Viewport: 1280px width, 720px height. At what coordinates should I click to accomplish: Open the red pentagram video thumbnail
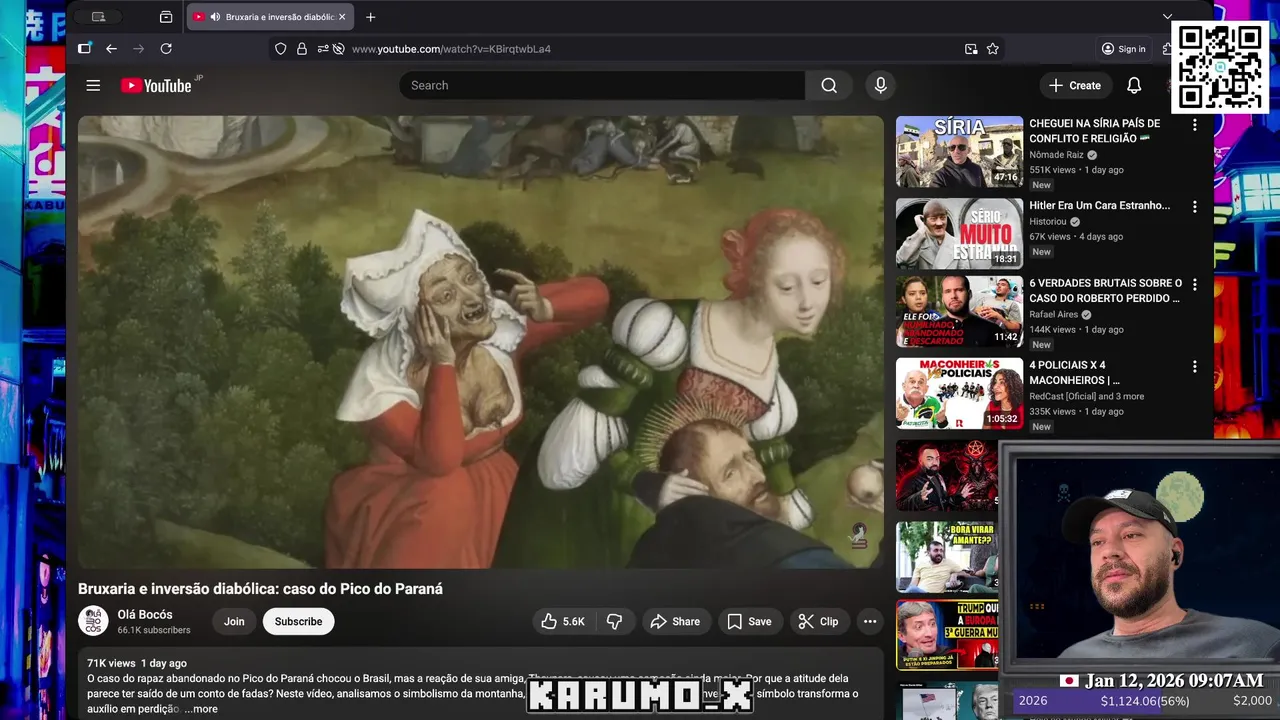tap(947, 476)
